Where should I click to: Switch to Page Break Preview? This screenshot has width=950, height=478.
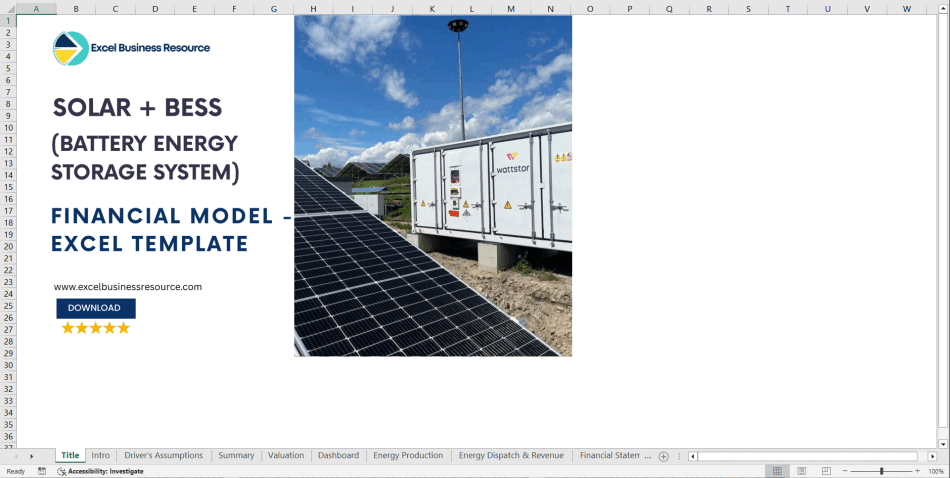point(827,471)
